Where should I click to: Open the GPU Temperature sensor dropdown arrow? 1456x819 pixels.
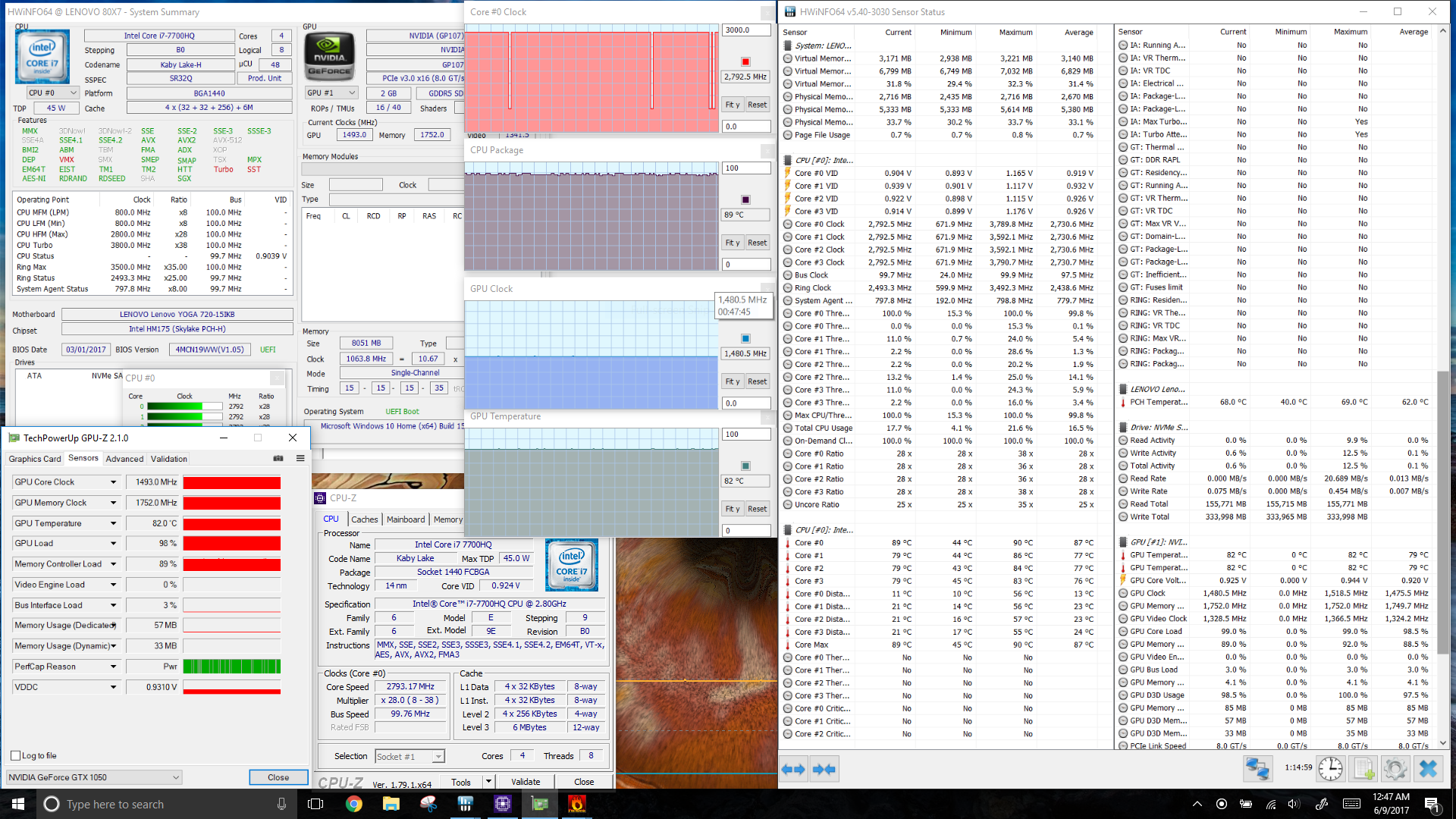[x=114, y=523]
